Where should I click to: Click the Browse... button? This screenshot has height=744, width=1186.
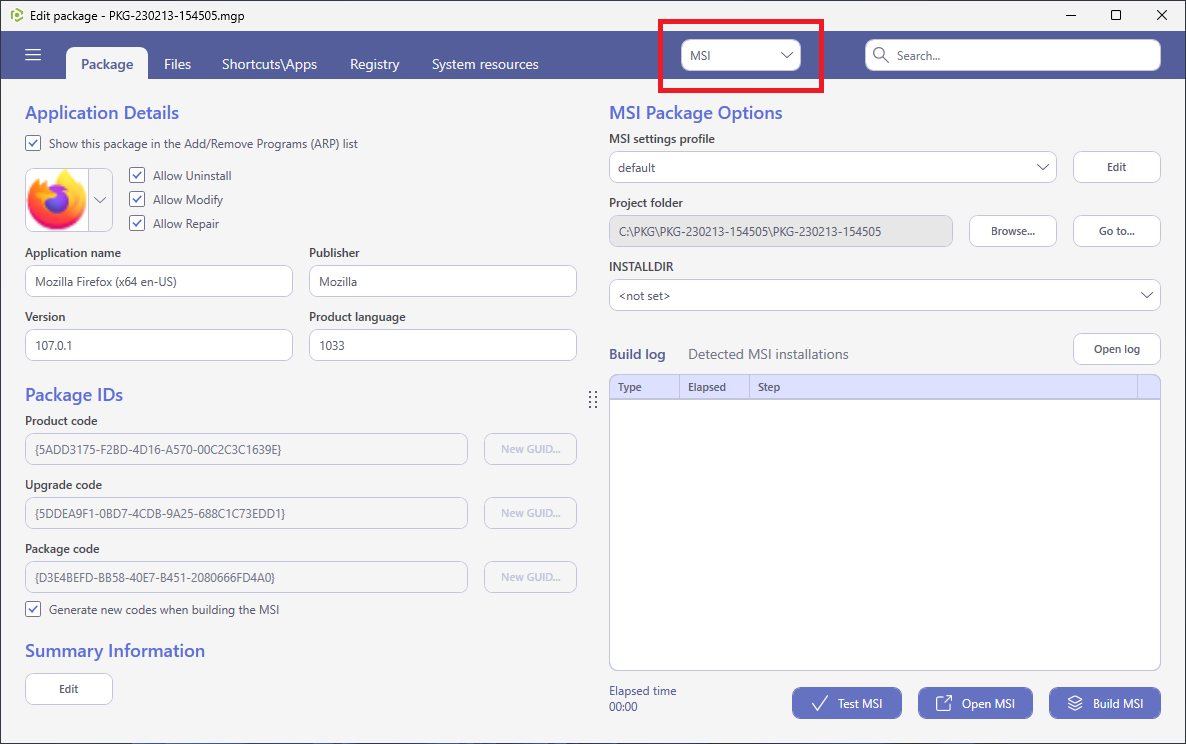point(1013,231)
